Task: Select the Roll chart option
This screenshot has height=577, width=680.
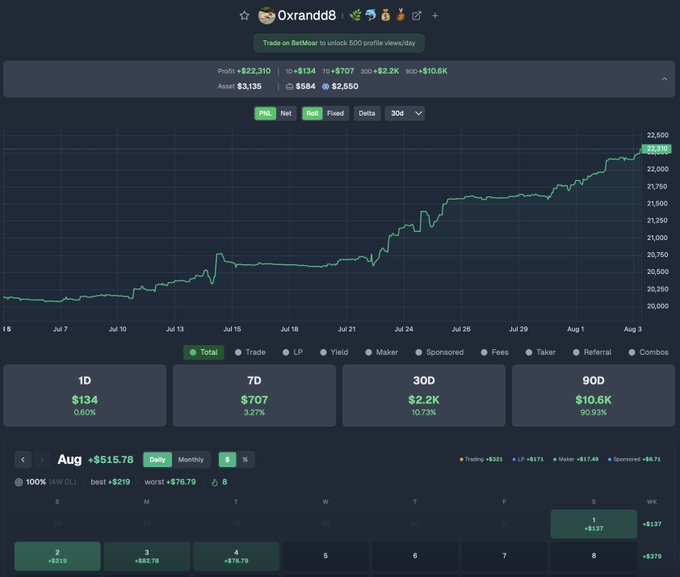Action: 312,113
